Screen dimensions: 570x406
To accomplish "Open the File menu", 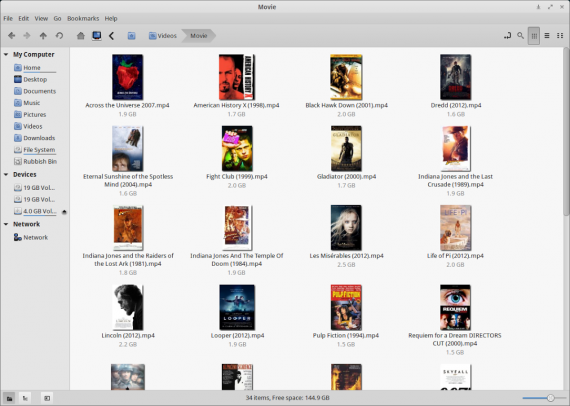I will coord(8,19).
